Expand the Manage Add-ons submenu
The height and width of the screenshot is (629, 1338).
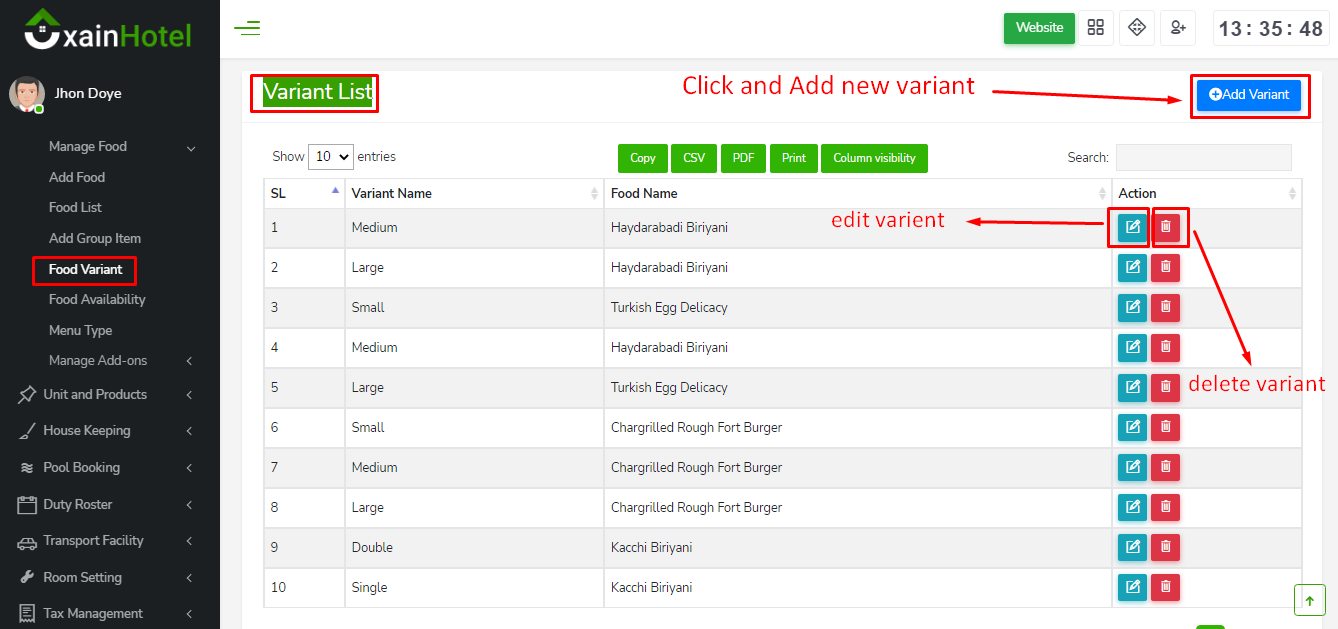coord(98,361)
